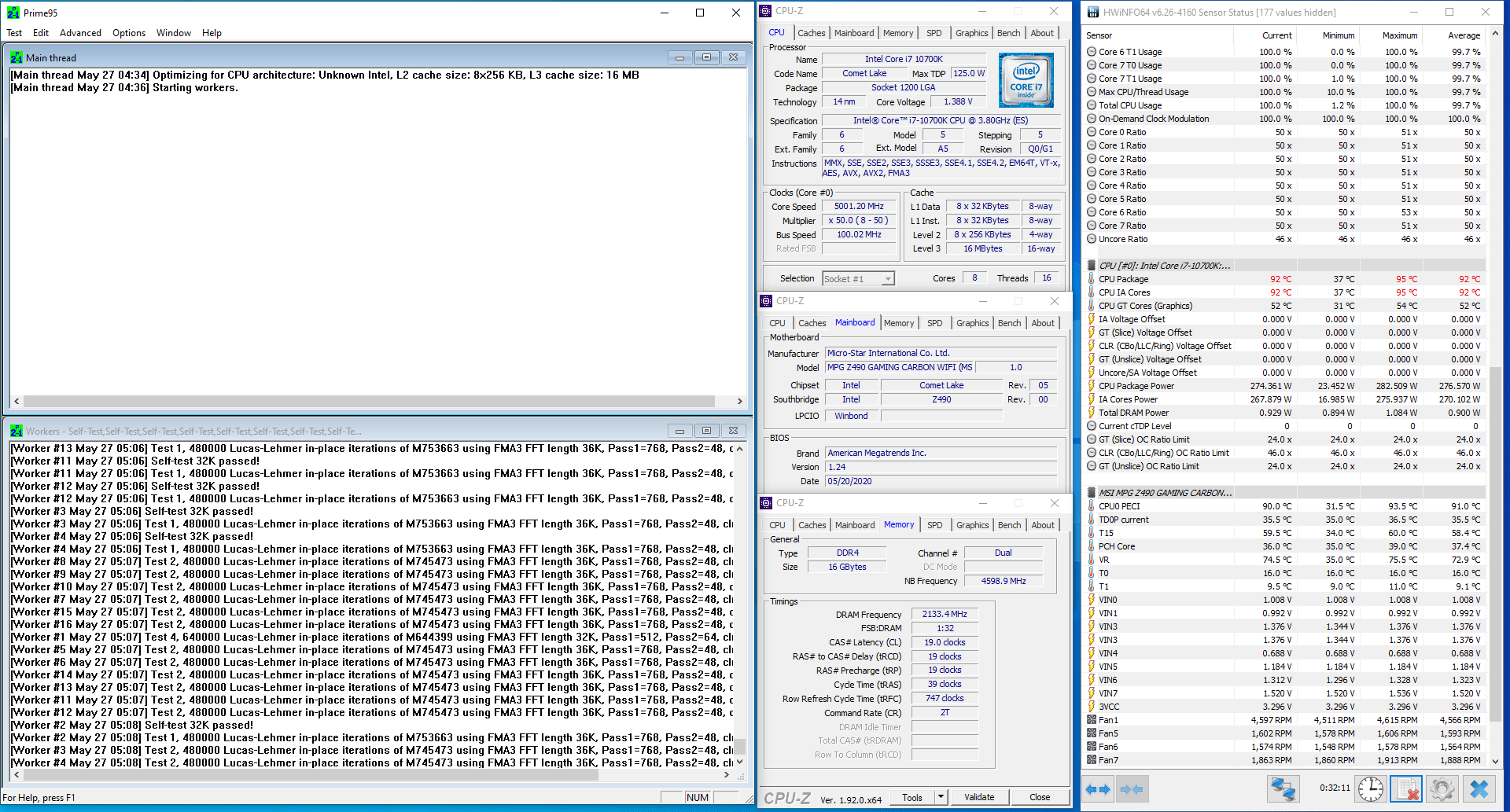Expand column widths with the outward arrows icon

1097,788
